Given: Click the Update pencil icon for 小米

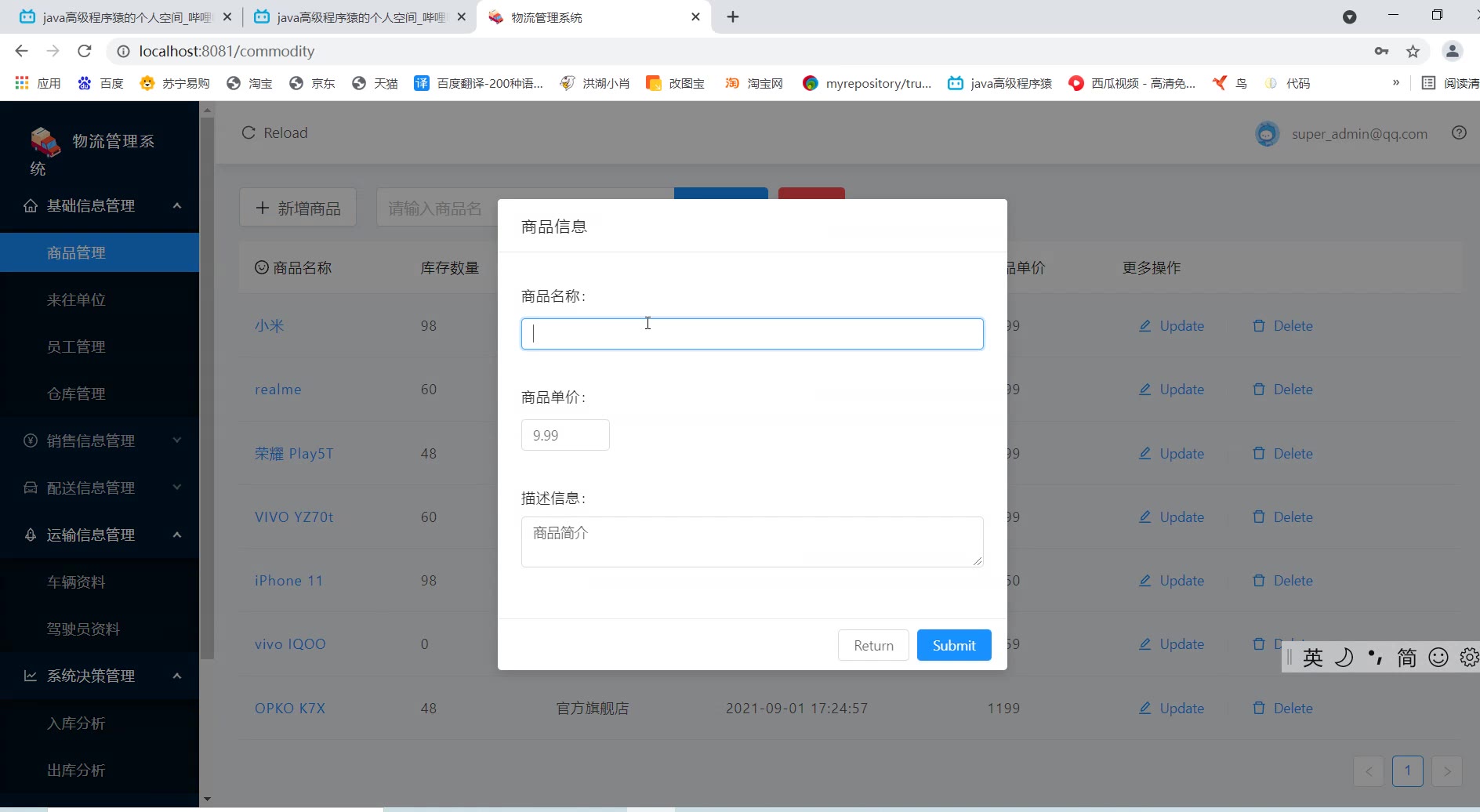Looking at the screenshot, I should coord(1145,325).
